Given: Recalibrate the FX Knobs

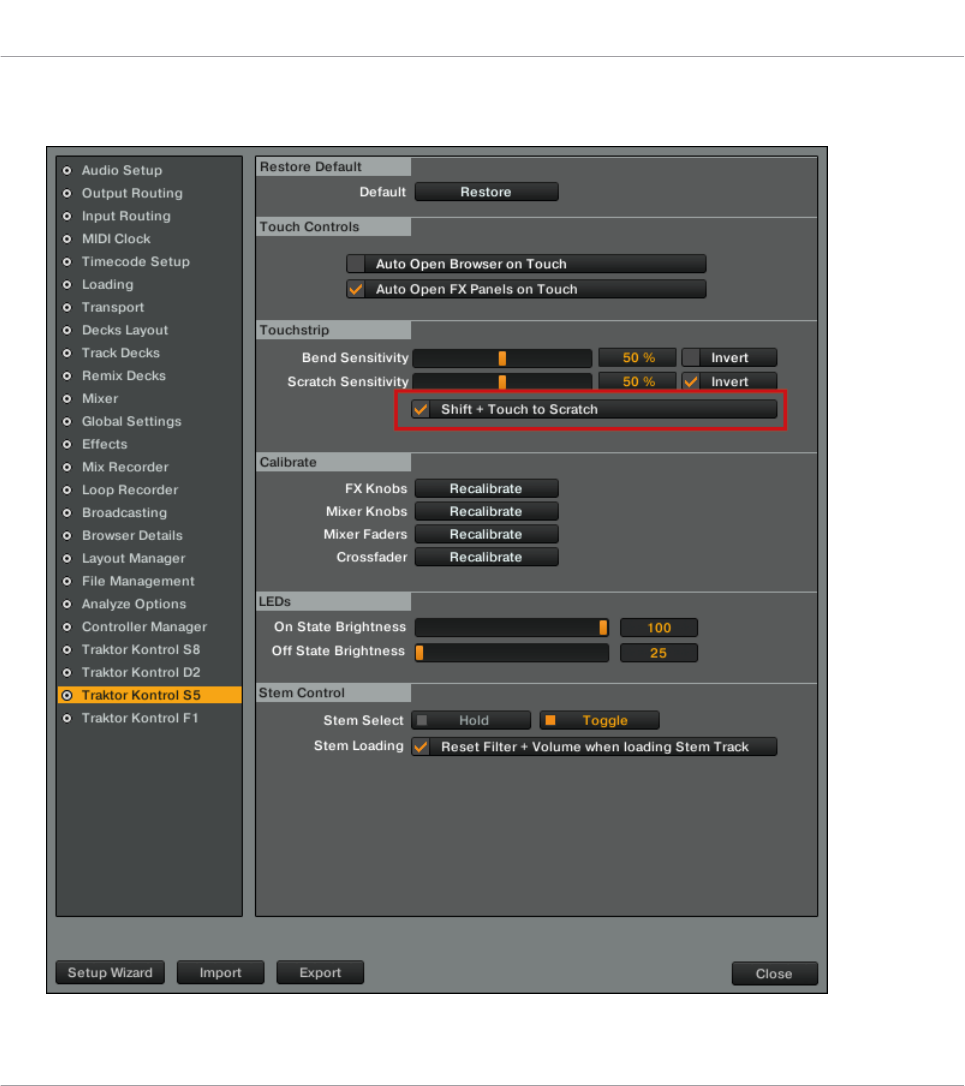Looking at the screenshot, I should coord(486,489).
